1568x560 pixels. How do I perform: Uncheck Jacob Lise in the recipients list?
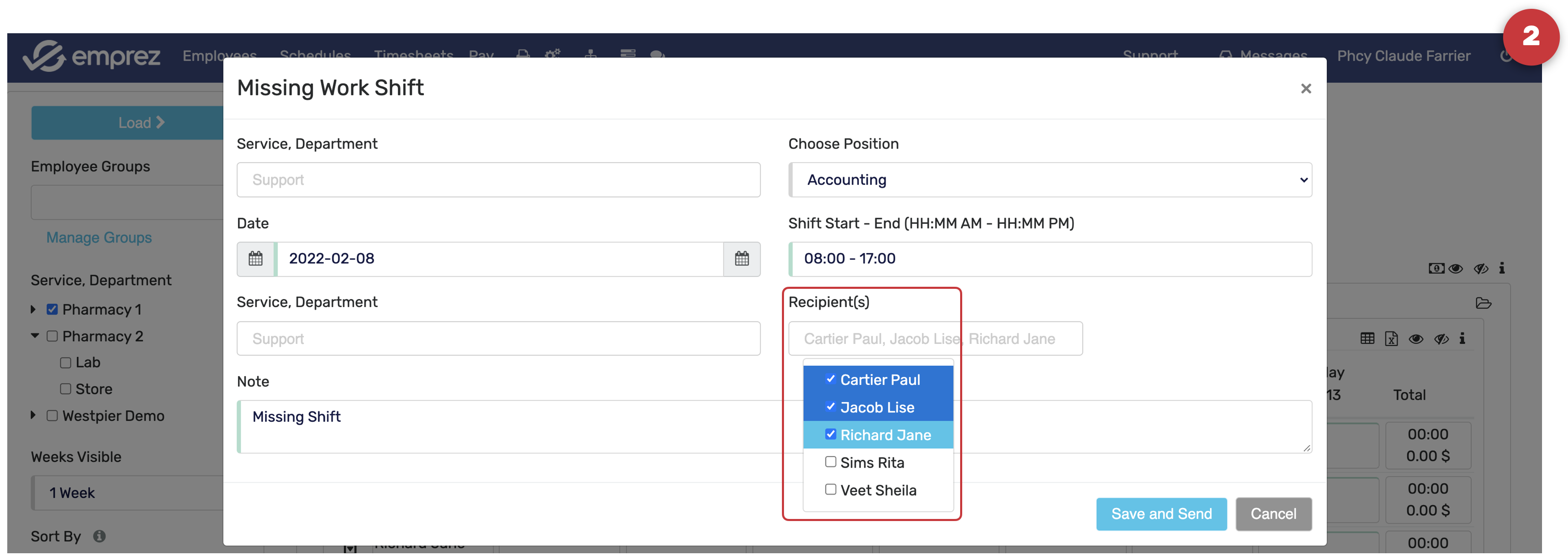click(830, 407)
